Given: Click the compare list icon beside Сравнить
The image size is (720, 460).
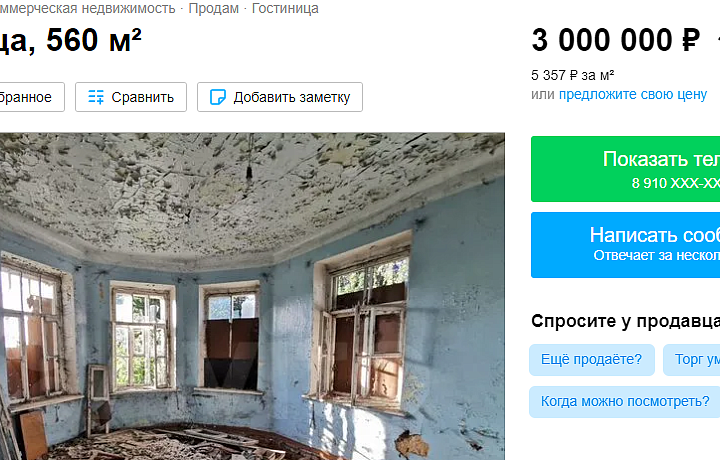Looking at the screenshot, I should tap(96, 97).
